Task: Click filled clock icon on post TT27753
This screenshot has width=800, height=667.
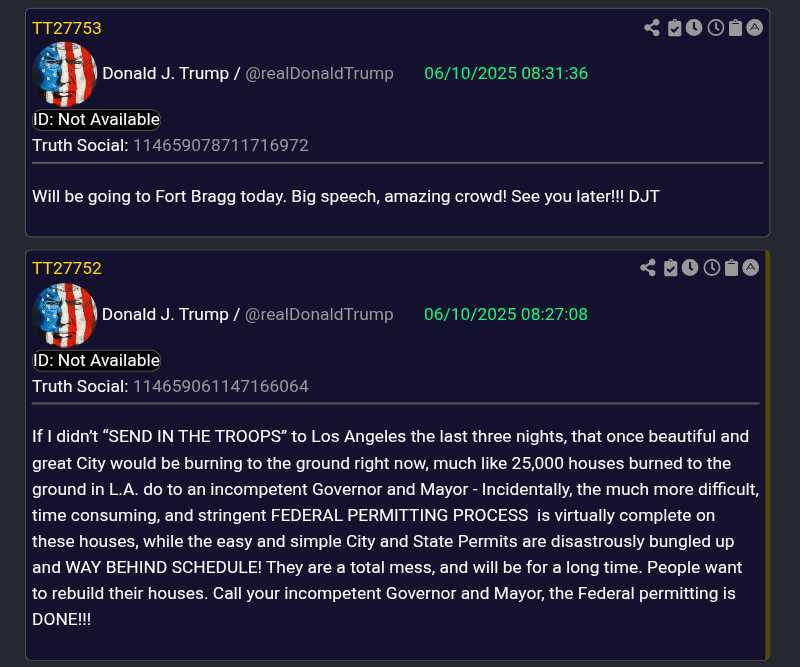Action: point(693,28)
